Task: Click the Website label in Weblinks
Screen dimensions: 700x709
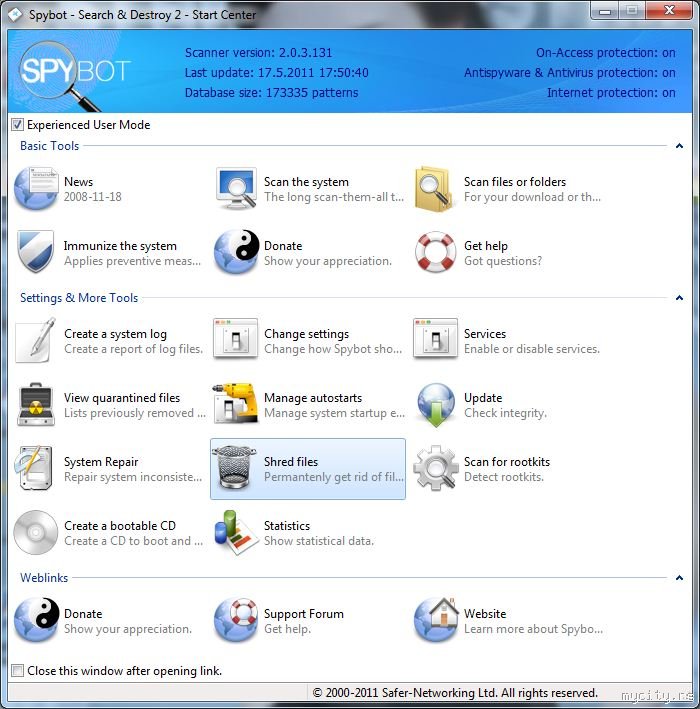Action: point(485,614)
